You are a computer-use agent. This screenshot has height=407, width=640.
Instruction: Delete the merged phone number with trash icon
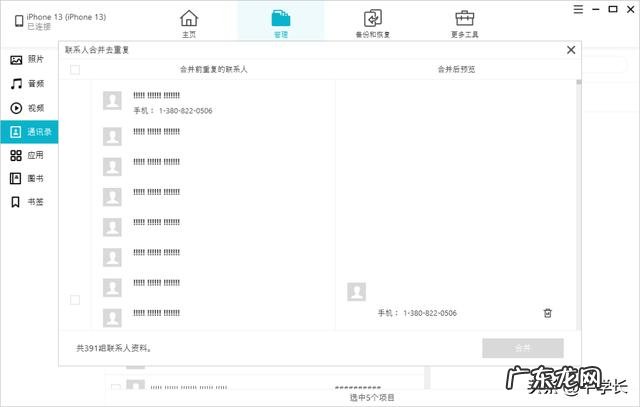[548, 313]
